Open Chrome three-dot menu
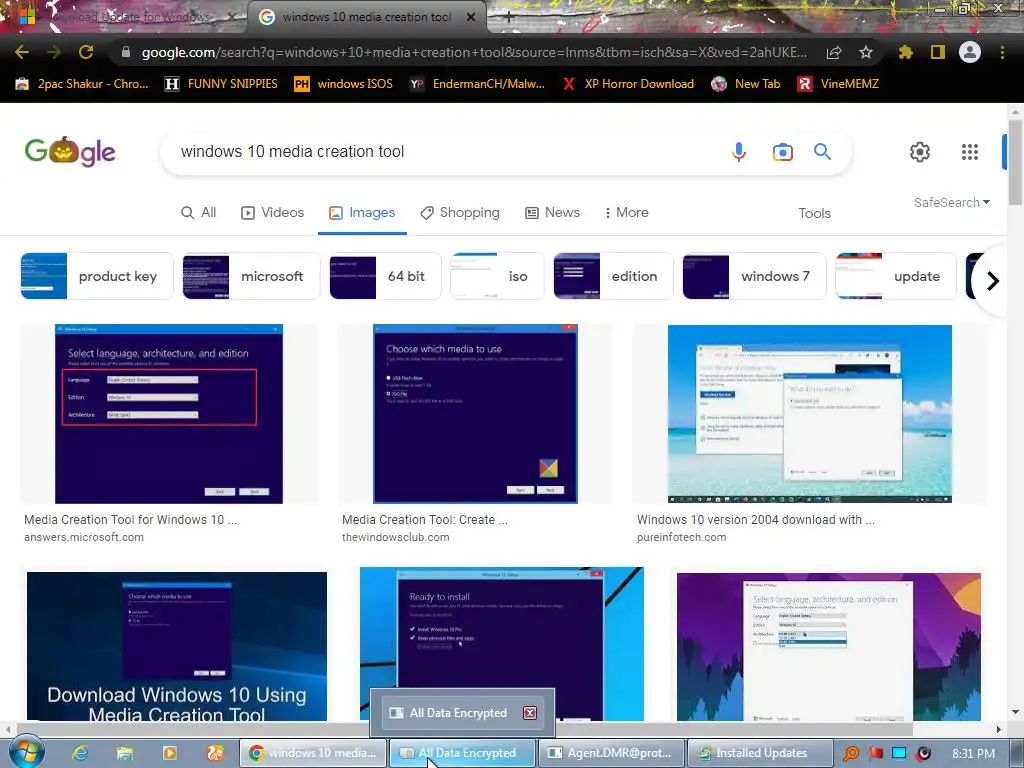Image resolution: width=1024 pixels, height=768 pixels. coord(1002,52)
